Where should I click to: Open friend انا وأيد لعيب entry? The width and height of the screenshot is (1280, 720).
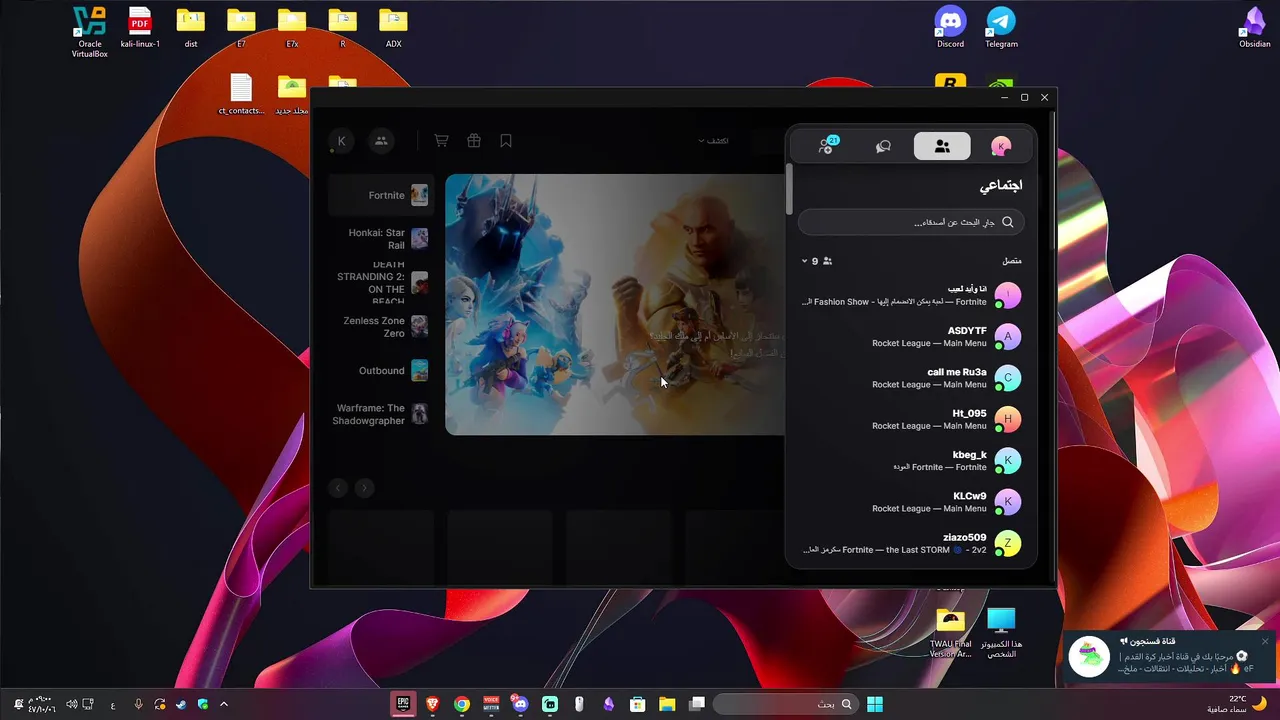click(911, 295)
